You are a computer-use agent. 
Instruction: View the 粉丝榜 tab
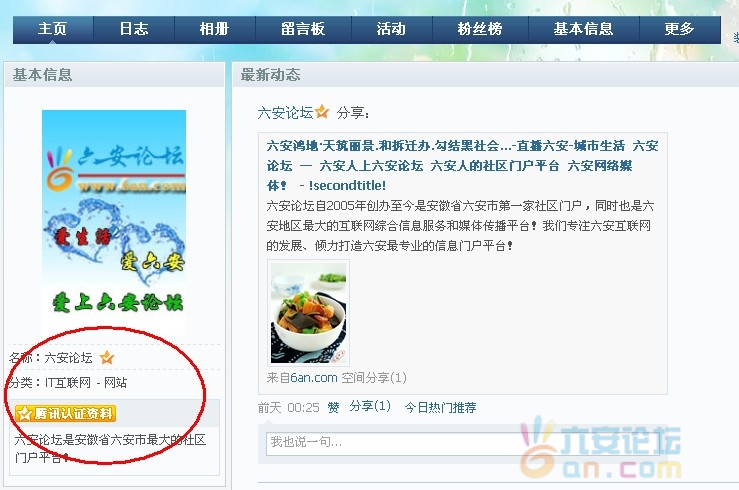[480, 29]
